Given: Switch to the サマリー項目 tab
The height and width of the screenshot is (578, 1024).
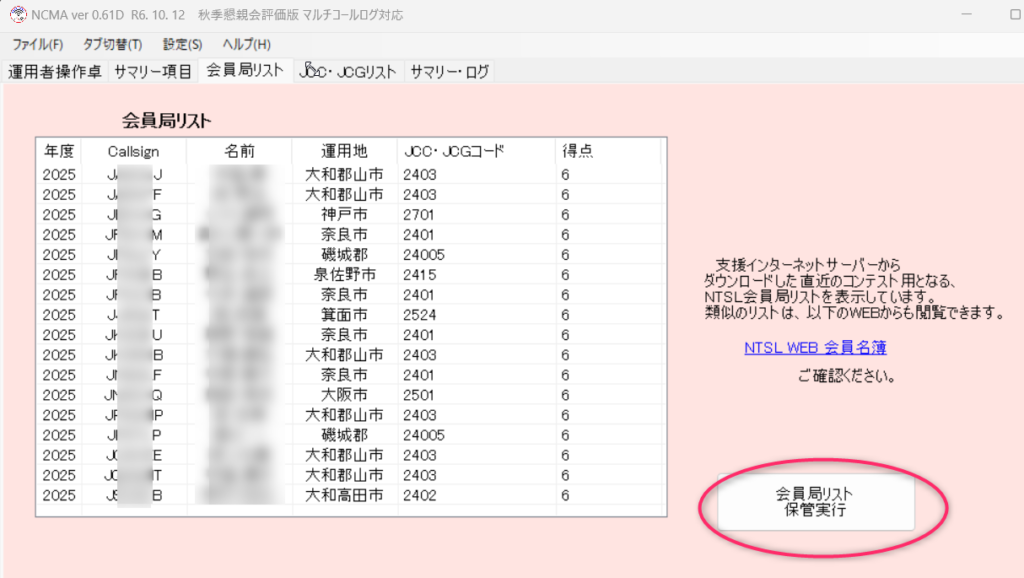Looking at the screenshot, I should pyautogui.click(x=153, y=72).
